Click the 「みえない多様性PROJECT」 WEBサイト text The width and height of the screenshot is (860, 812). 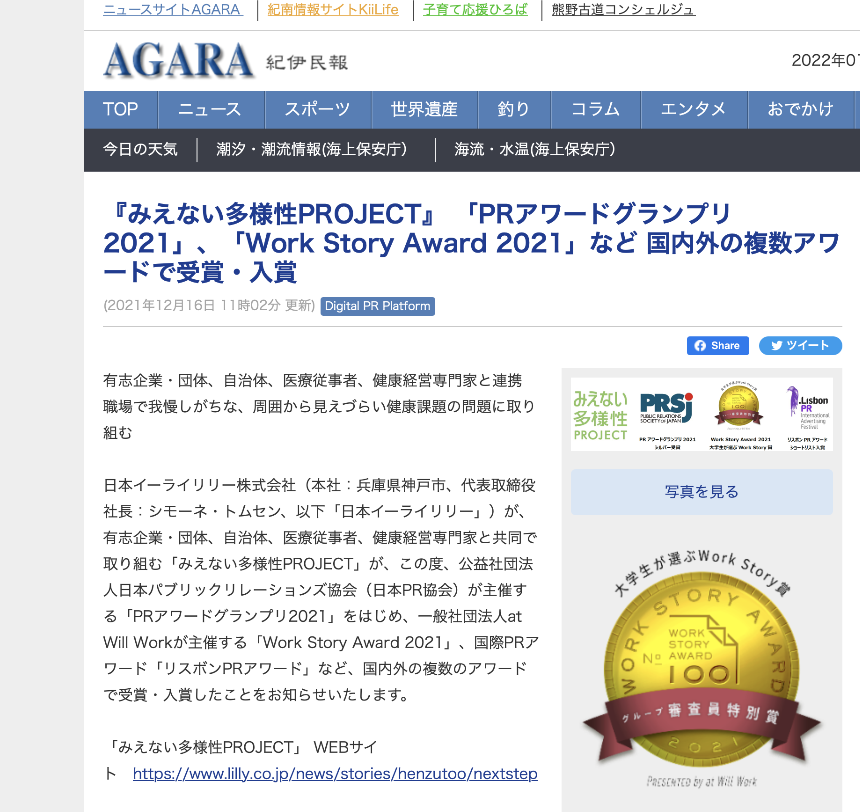(241, 760)
